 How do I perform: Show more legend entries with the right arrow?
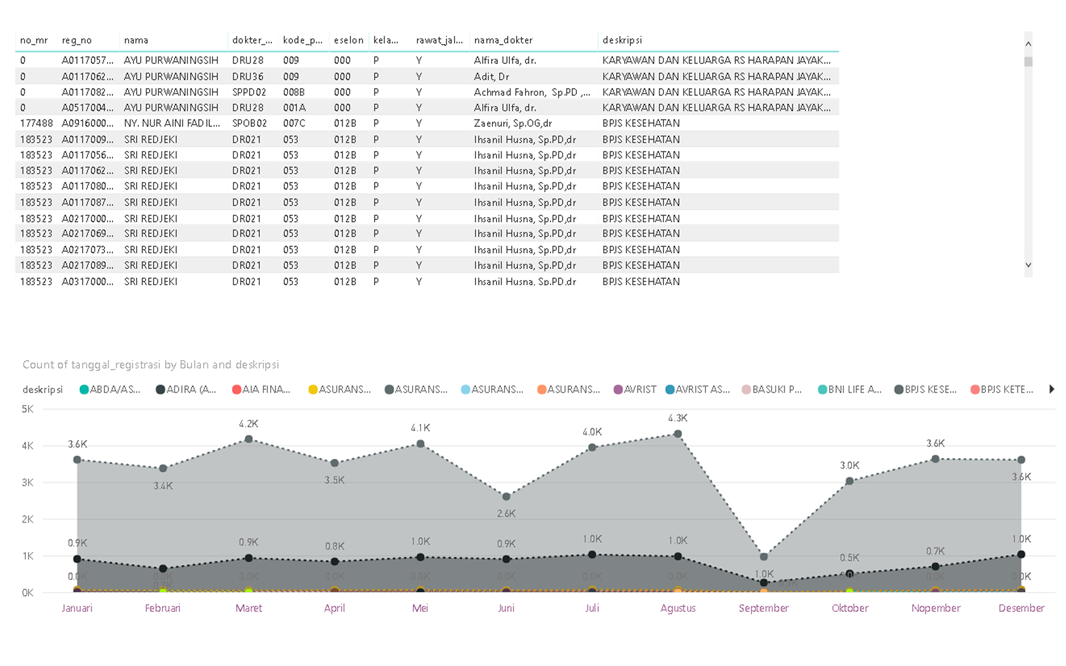tap(1052, 389)
